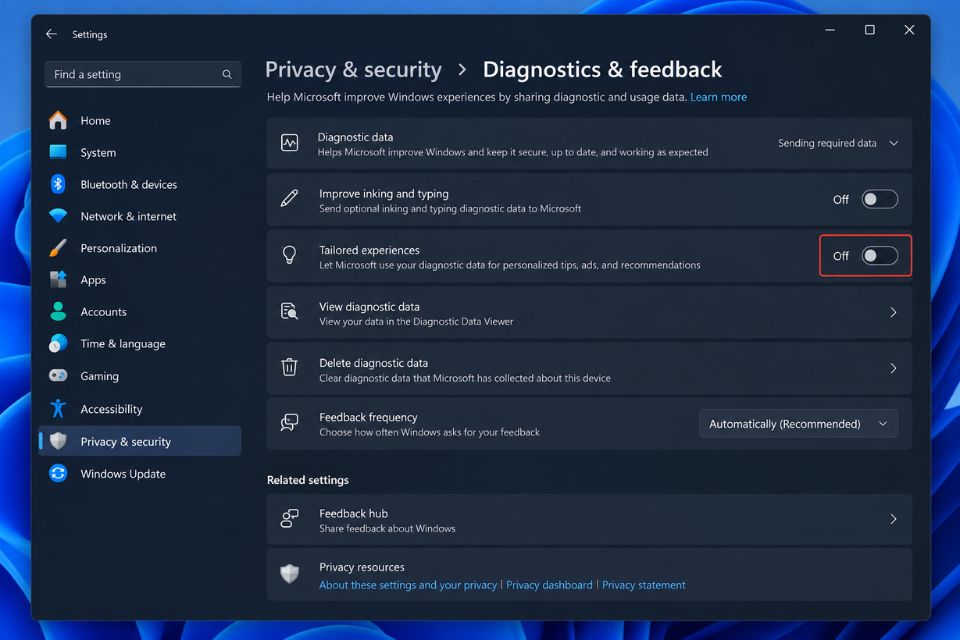Screen dimensions: 960x640
Task: Click the Gaming controller icon
Action: pyautogui.click(x=58, y=375)
